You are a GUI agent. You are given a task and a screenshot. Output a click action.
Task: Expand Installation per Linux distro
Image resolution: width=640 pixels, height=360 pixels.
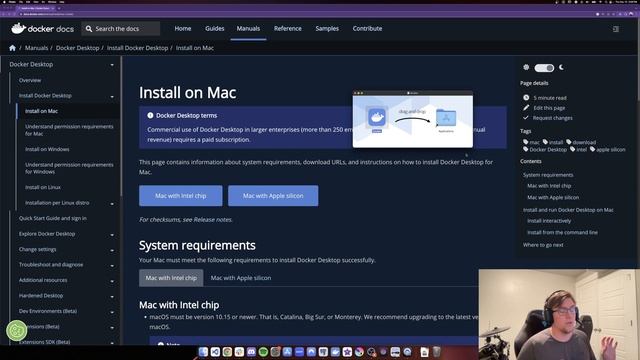coord(112,204)
